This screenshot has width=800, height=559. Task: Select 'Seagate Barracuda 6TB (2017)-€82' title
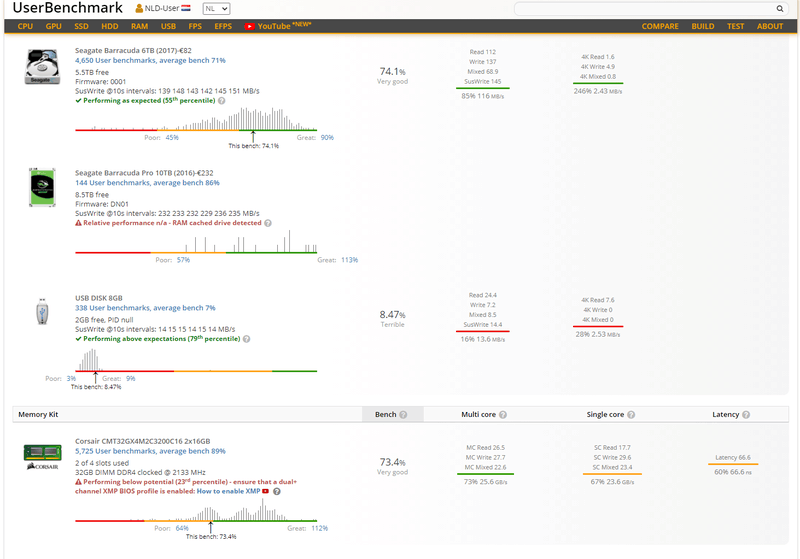(x=133, y=50)
